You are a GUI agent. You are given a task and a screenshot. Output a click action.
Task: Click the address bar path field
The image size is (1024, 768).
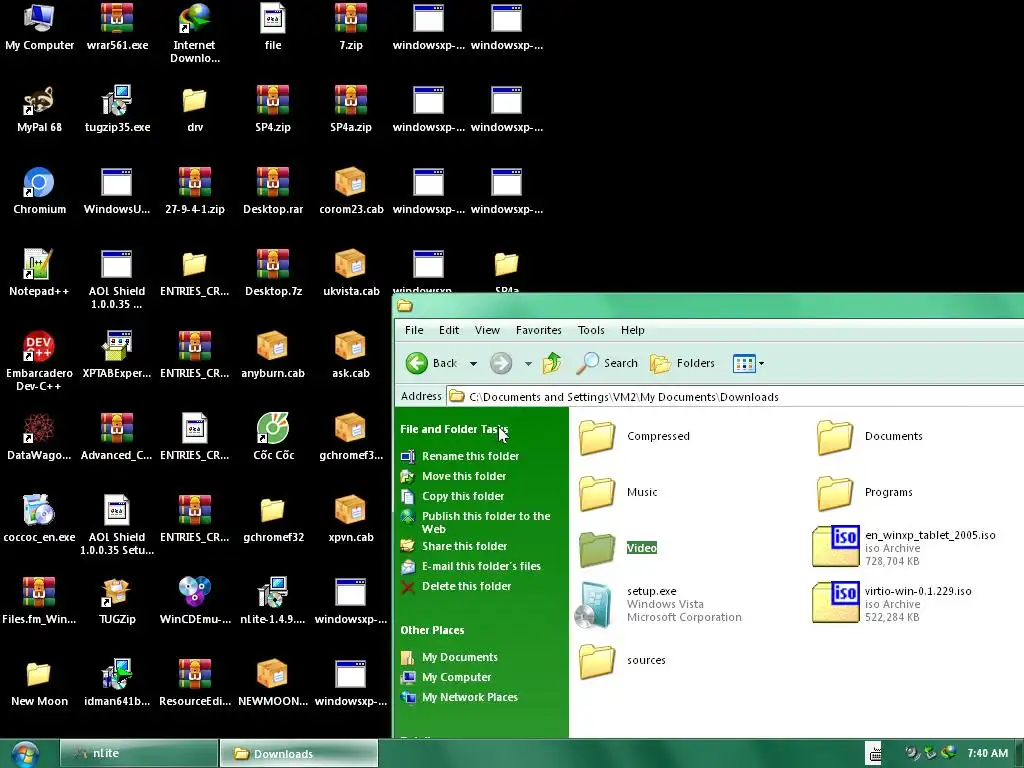pos(735,396)
